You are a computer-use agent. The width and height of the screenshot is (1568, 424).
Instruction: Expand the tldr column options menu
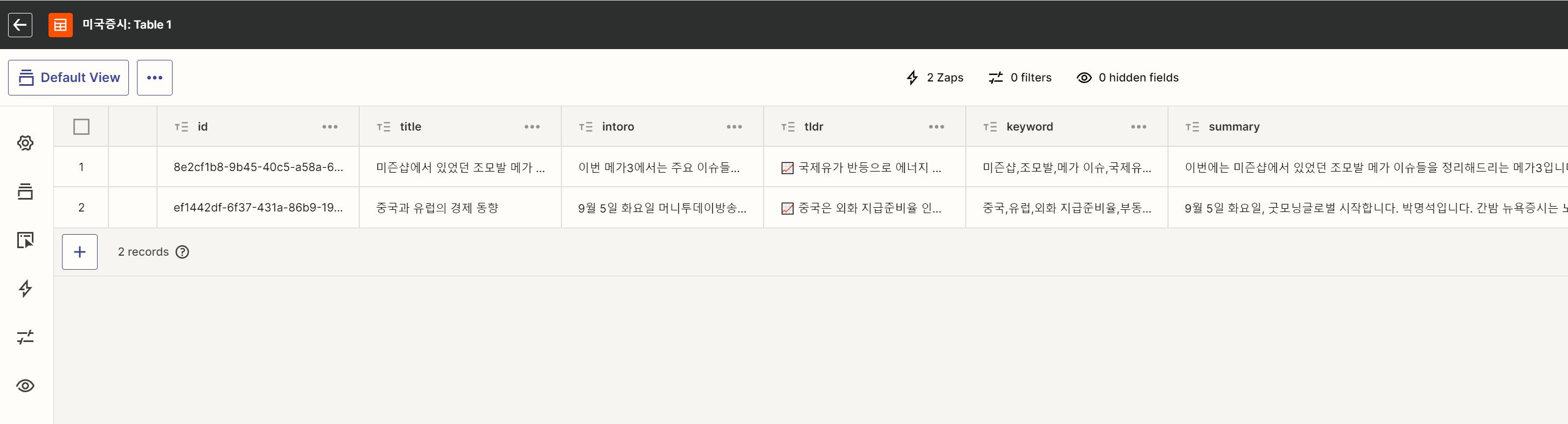[936, 127]
